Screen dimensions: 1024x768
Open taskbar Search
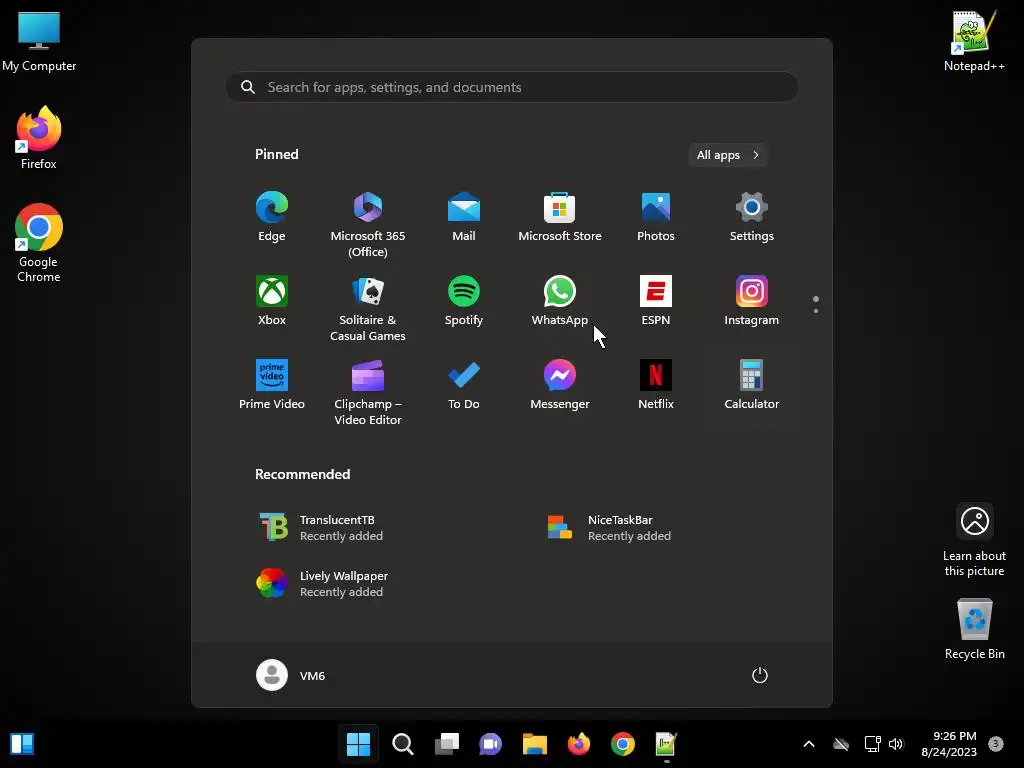[403, 744]
